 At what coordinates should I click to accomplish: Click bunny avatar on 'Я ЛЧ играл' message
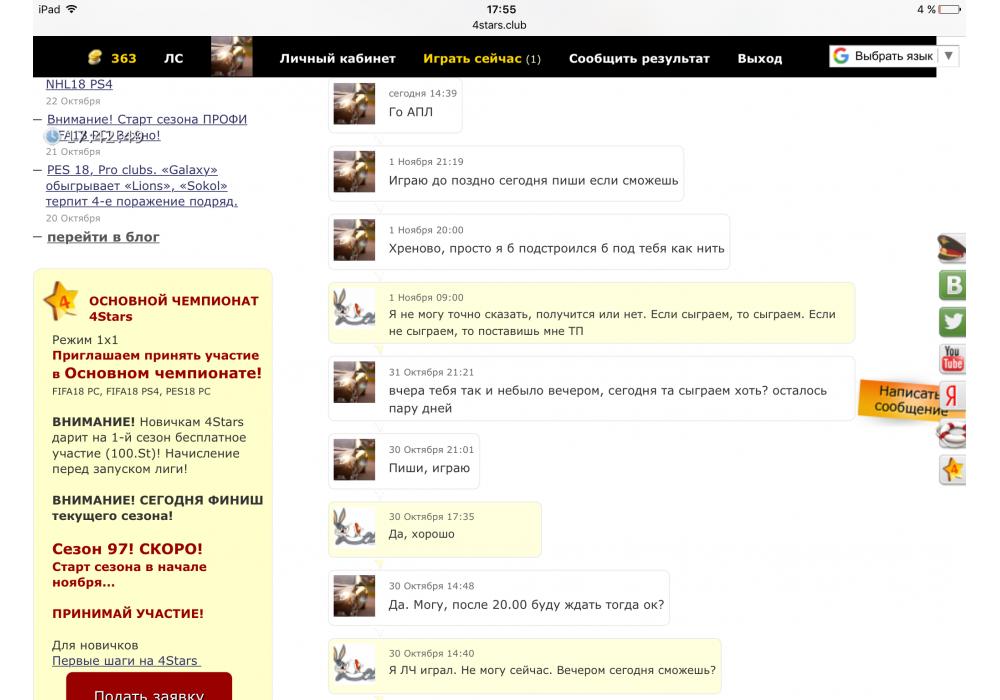(354, 663)
